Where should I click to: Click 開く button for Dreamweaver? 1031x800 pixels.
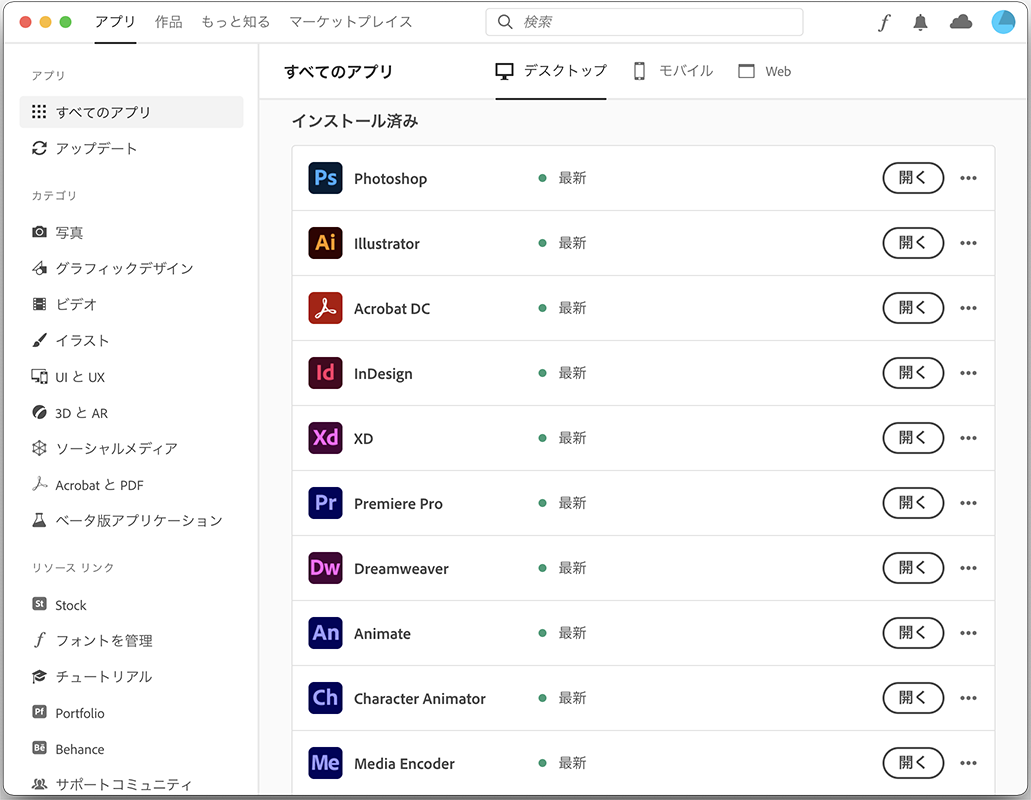point(913,569)
